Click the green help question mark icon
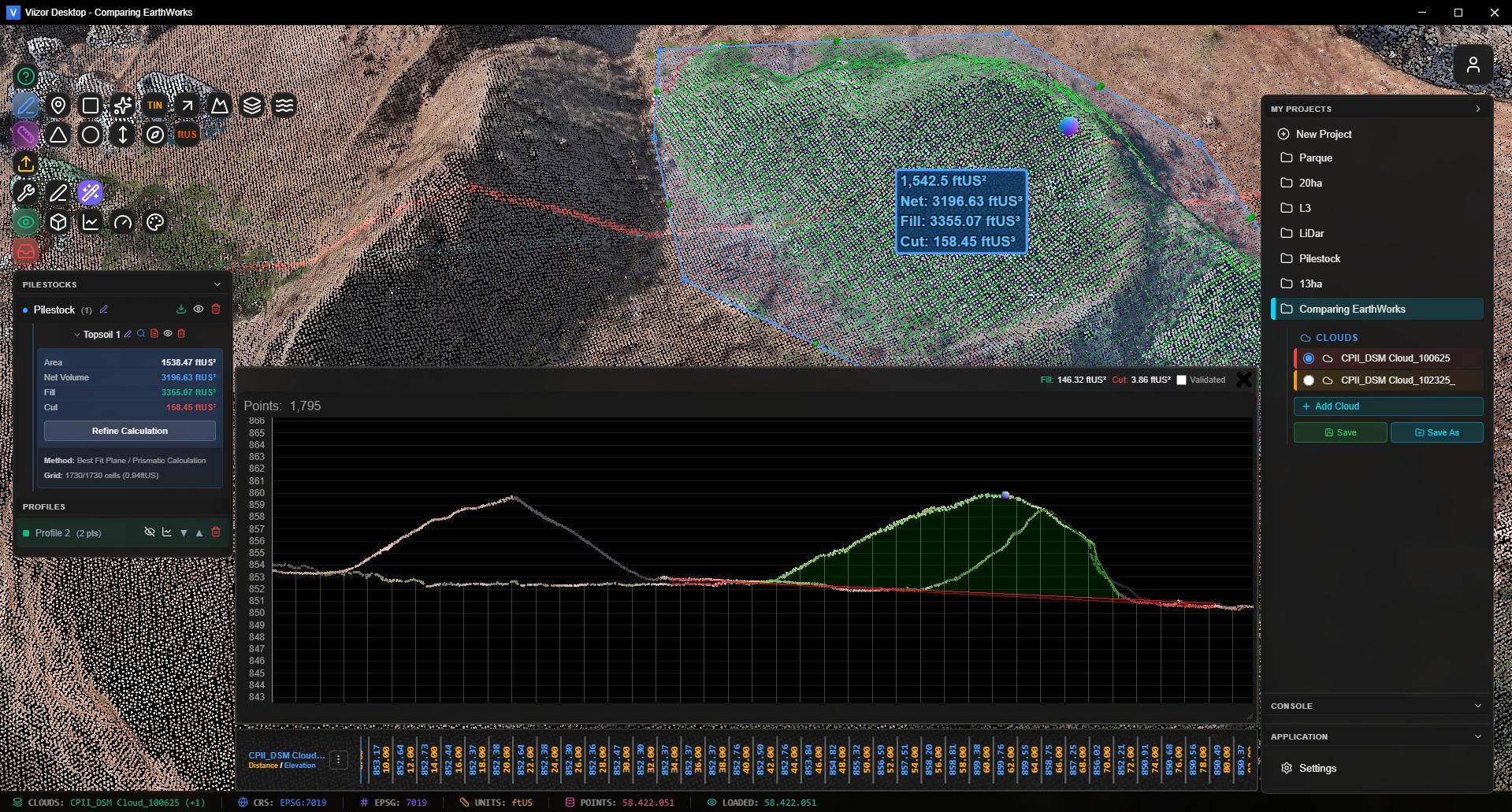This screenshot has height=812, width=1512. pos(26,76)
